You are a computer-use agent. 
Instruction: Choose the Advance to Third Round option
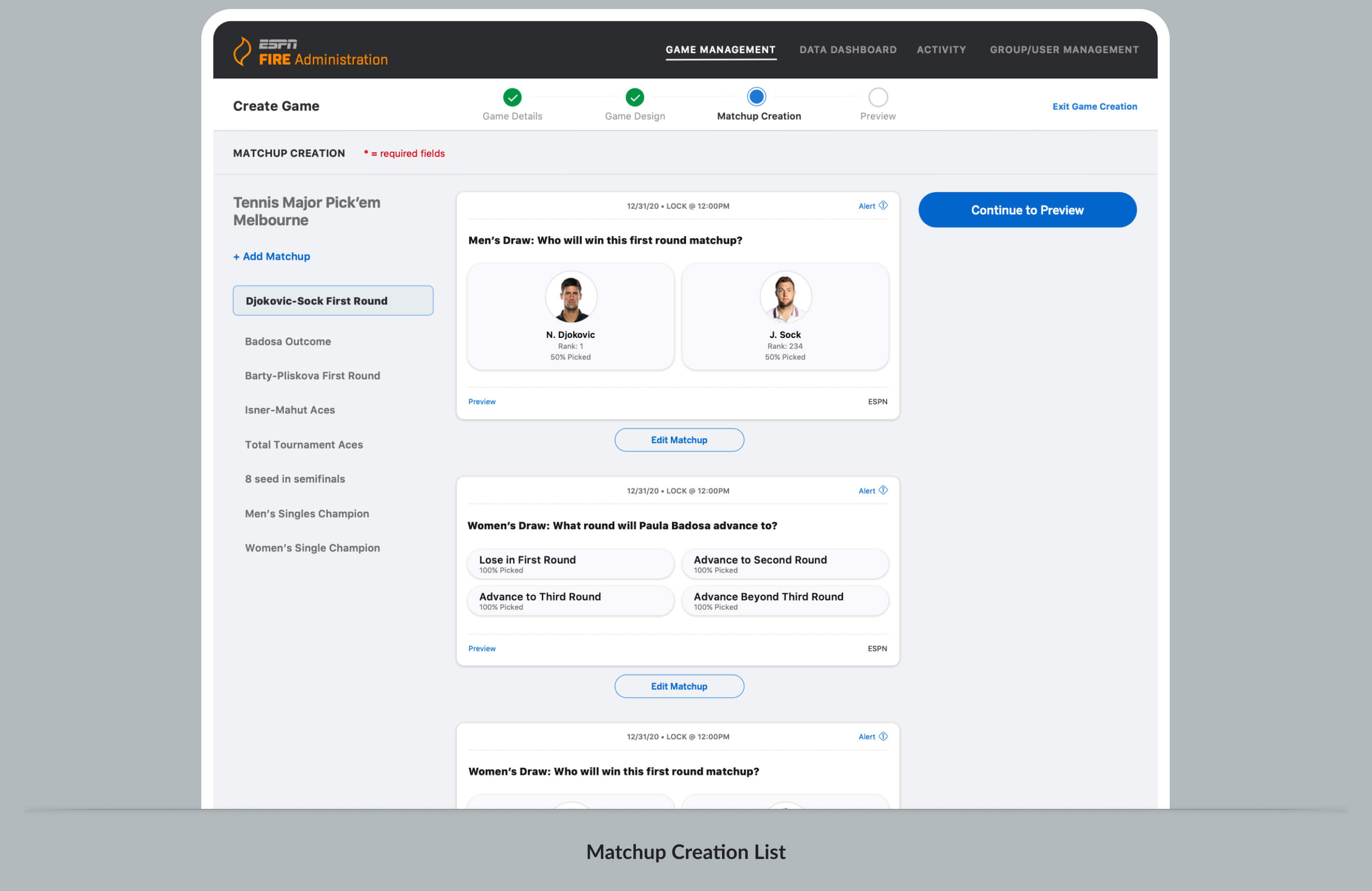coord(570,601)
